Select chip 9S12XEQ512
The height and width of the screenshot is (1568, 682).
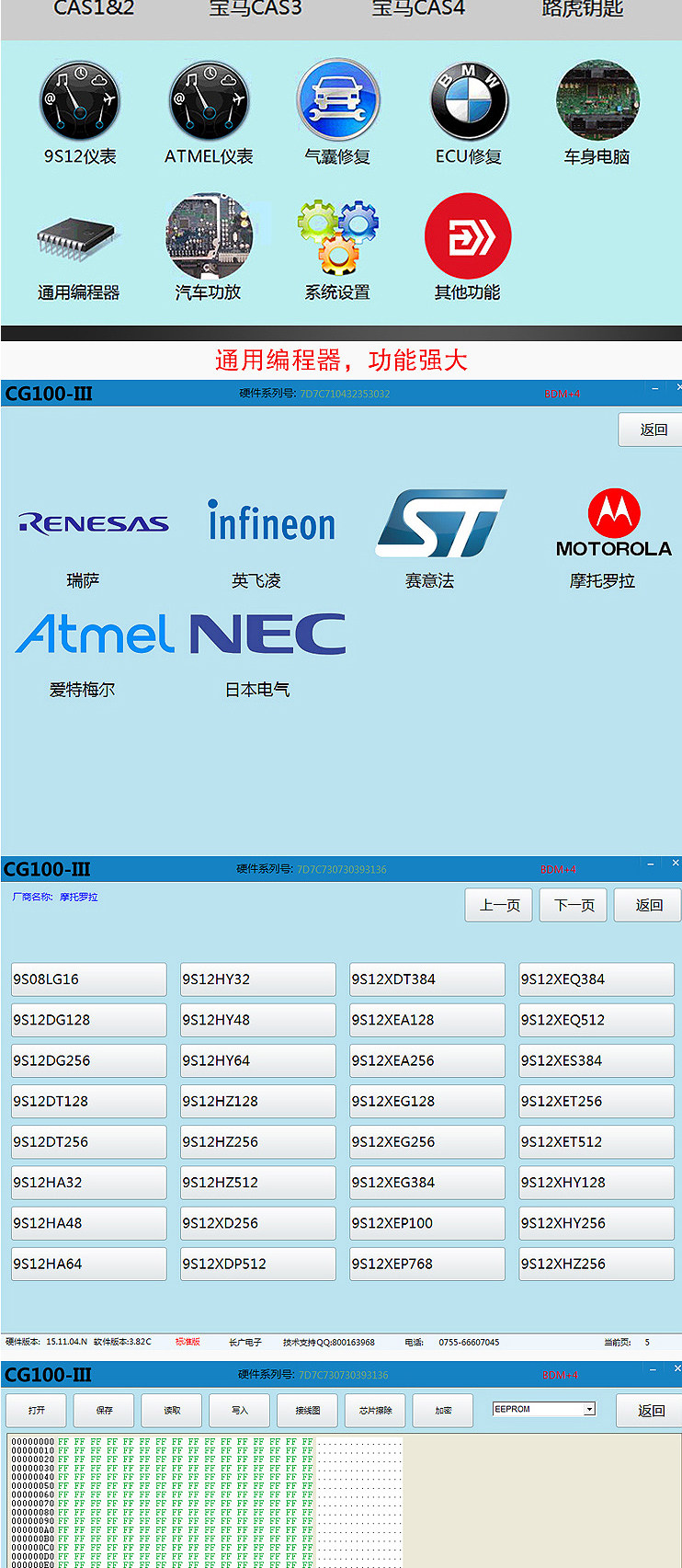(597, 1020)
